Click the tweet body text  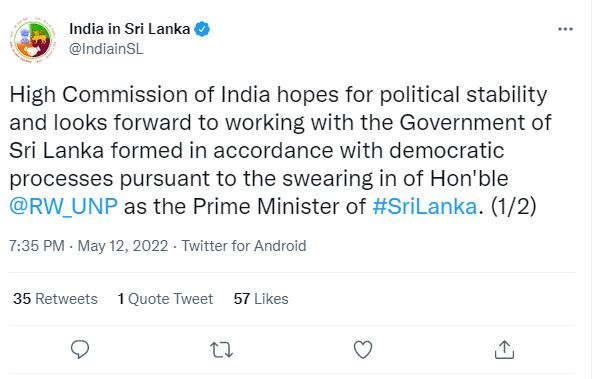point(281,151)
